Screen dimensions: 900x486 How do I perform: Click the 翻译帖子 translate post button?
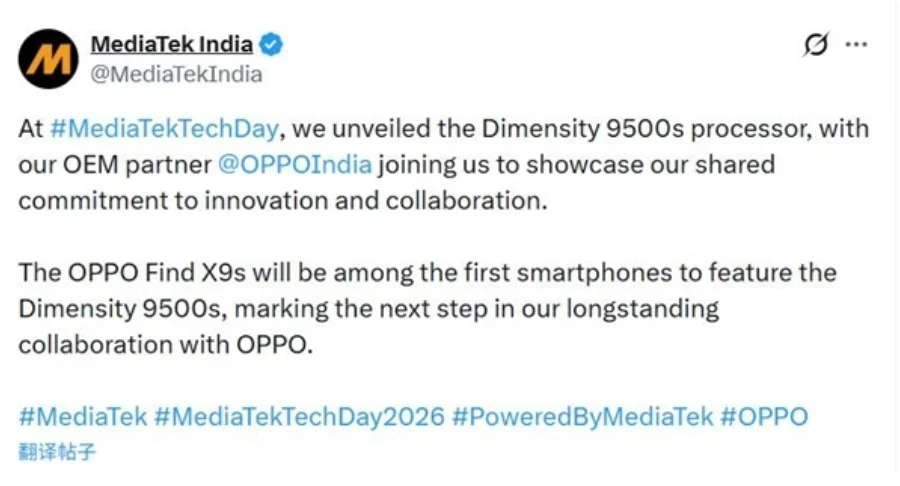pos(57,451)
